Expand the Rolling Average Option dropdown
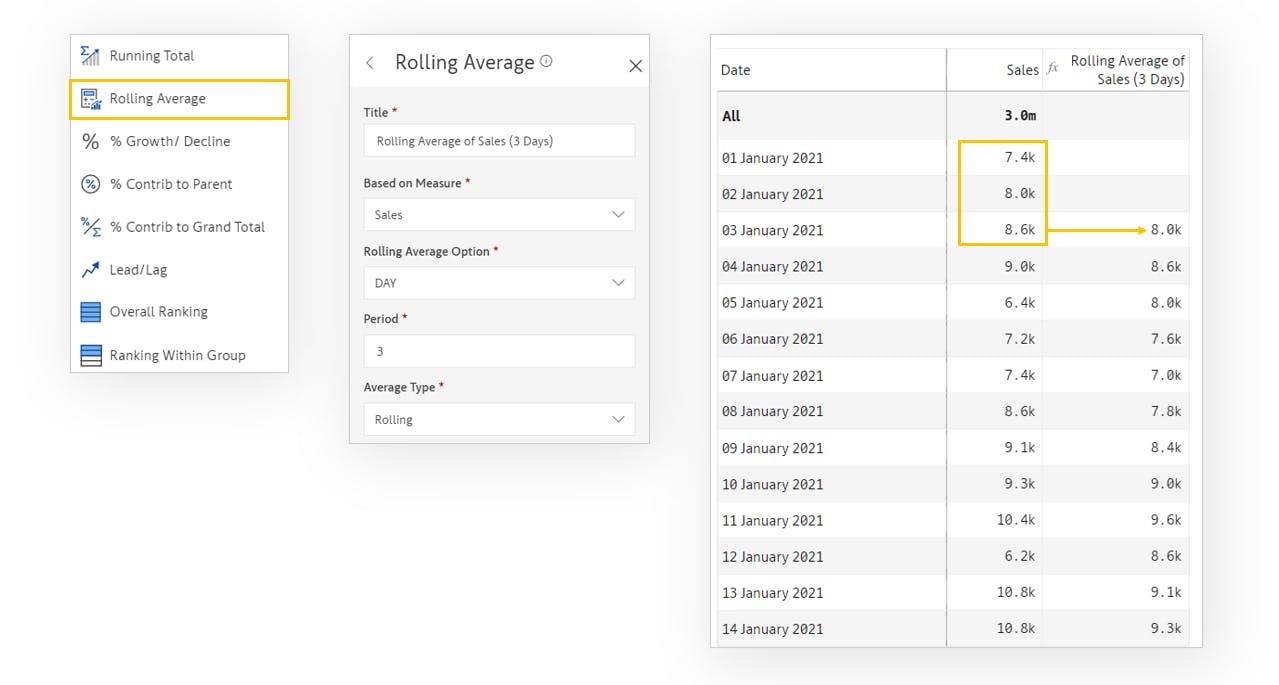Screen dimensions: 1279x685 (x=499, y=283)
